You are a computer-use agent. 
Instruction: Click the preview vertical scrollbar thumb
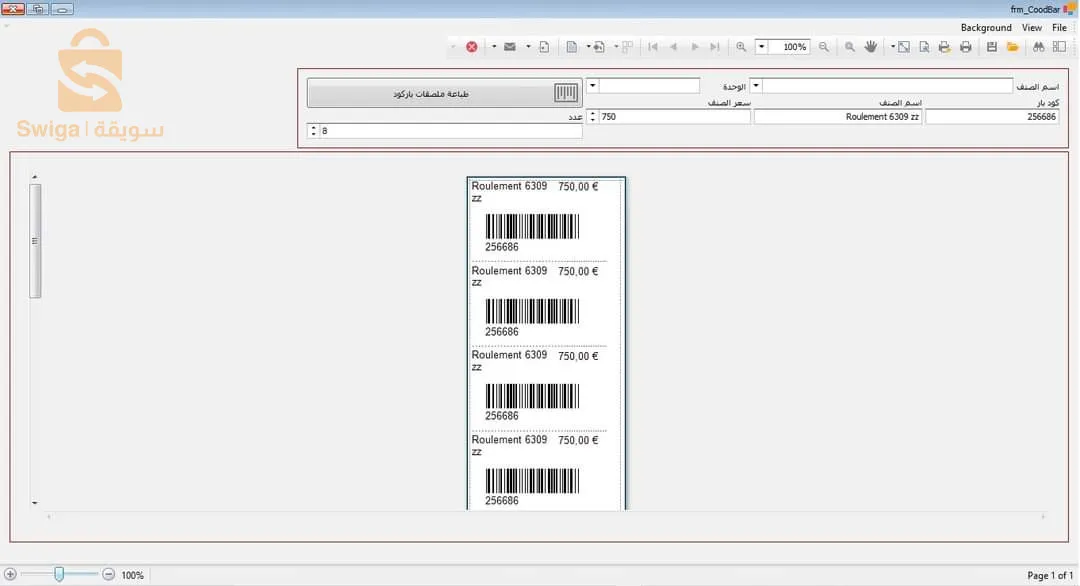(x=35, y=241)
